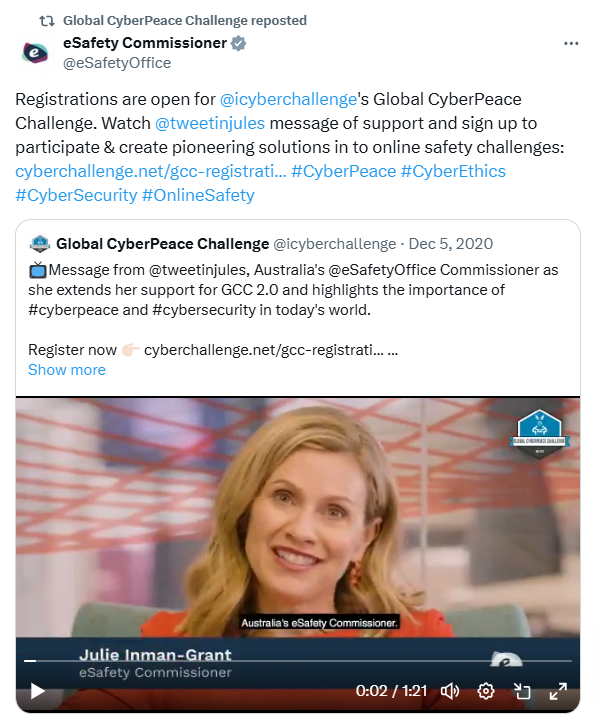The width and height of the screenshot is (595, 728).
Task: Open the #CyberPeace hashtag
Action: click(x=343, y=171)
